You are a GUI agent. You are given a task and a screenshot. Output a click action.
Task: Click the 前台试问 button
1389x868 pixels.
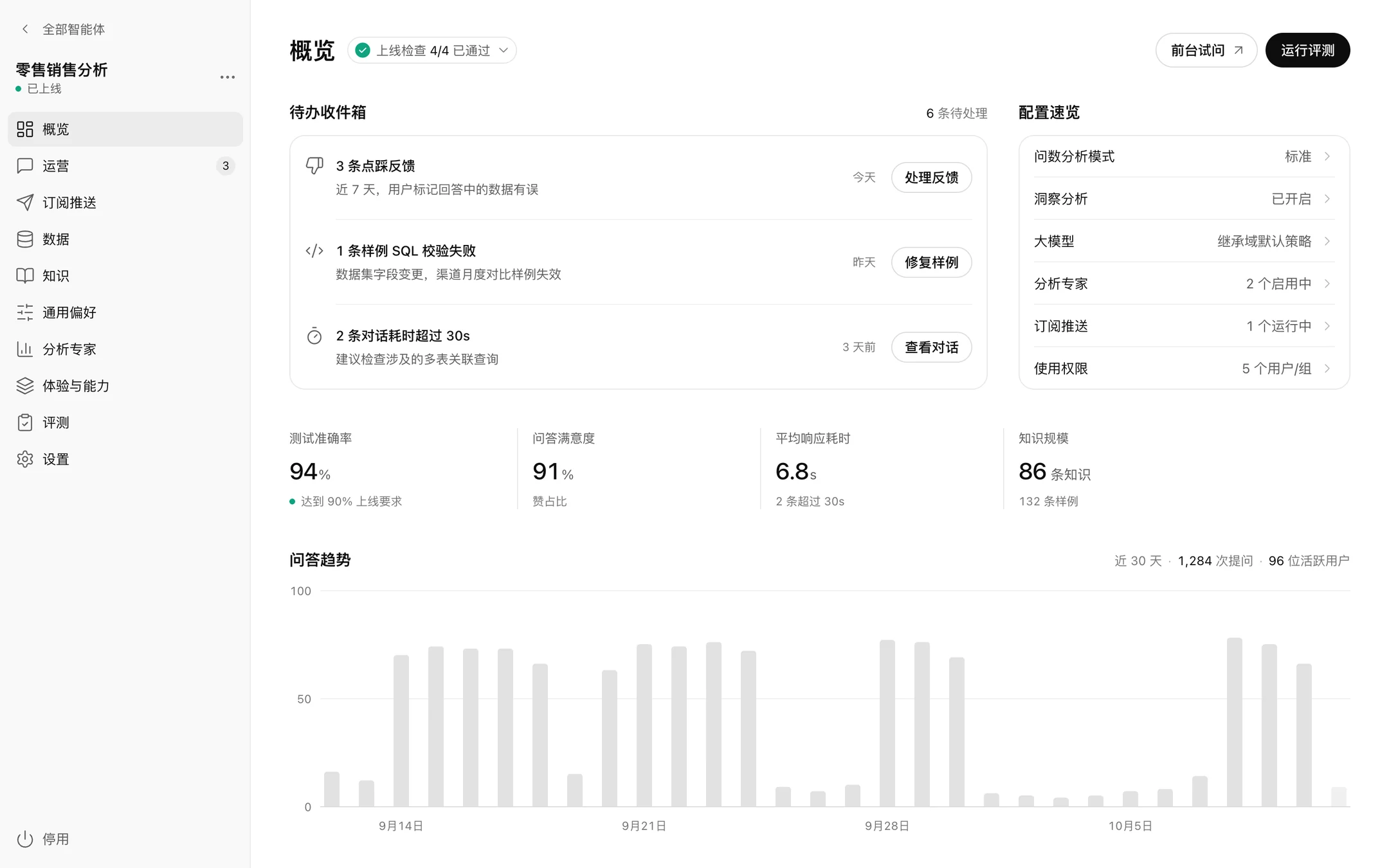point(1206,50)
